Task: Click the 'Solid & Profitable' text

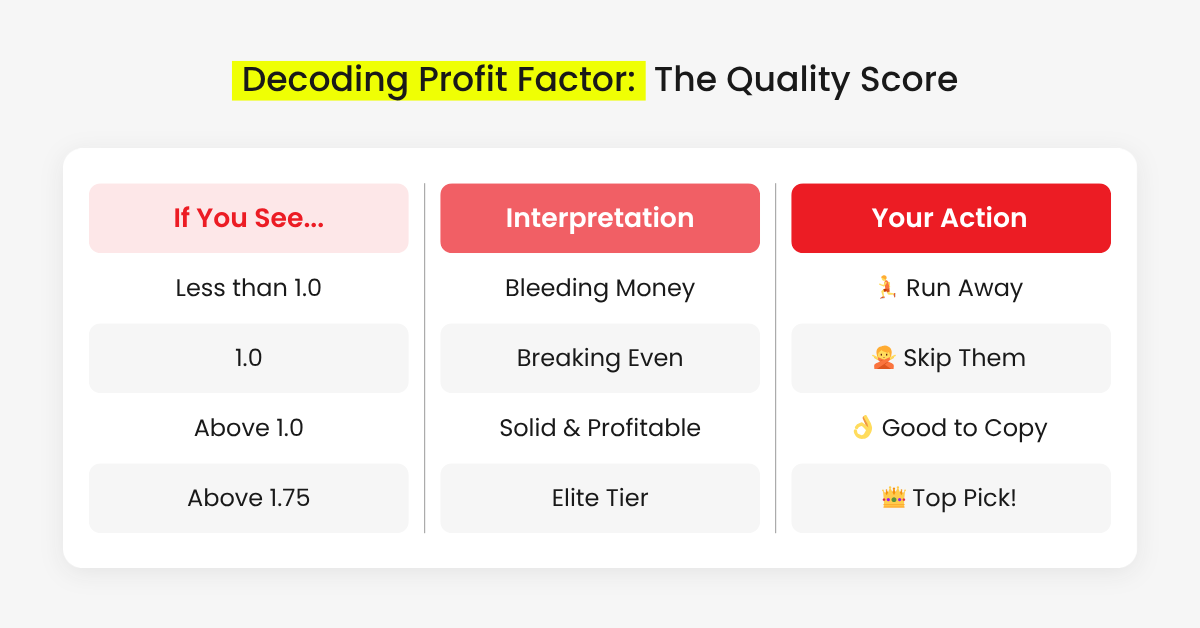Action: coord(600,428)
